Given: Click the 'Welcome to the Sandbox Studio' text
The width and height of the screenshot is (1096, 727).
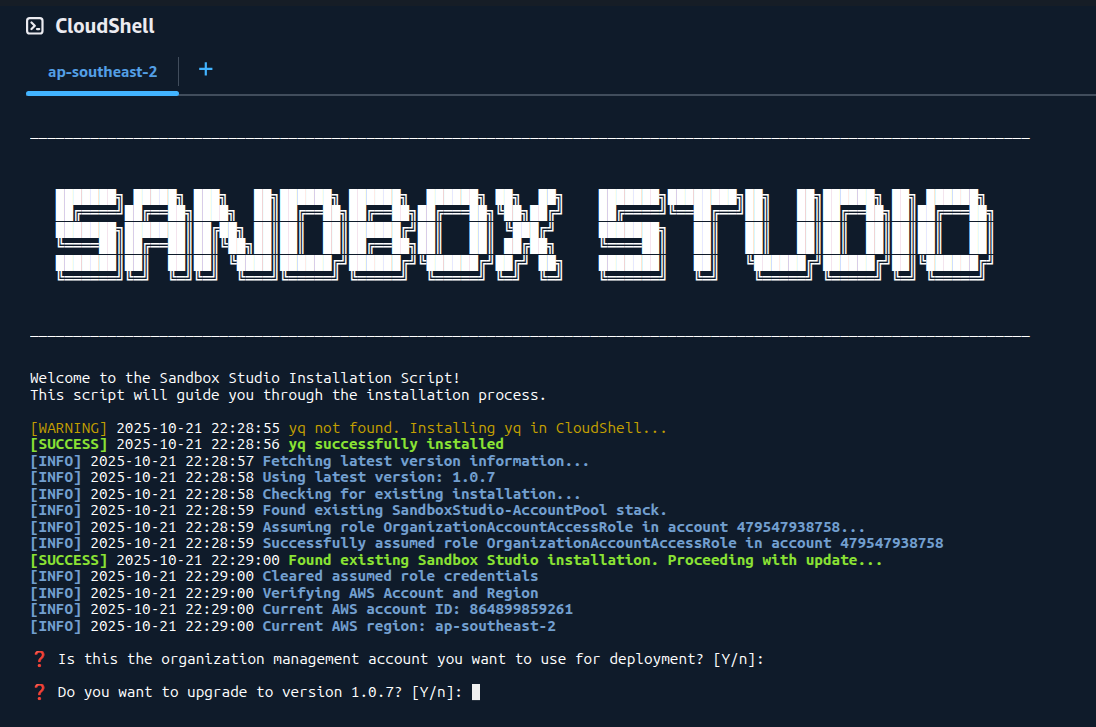Looking at the screenshot, I should pyautogui.click(x=245, y=378).
